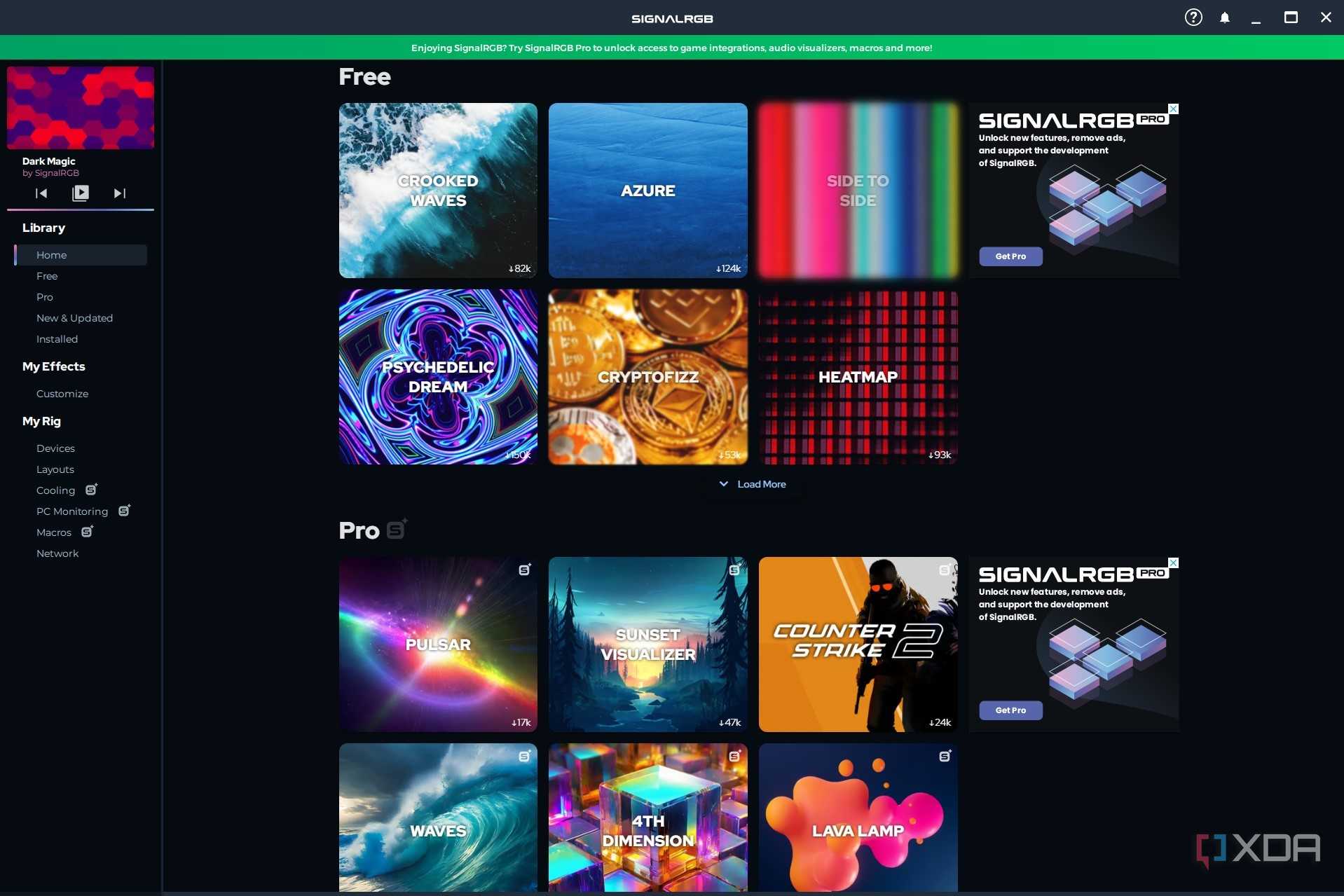Click the Pro badge beside PC Monitoring
Screen dimensions: 1344x896
click(x=124, y=510)
